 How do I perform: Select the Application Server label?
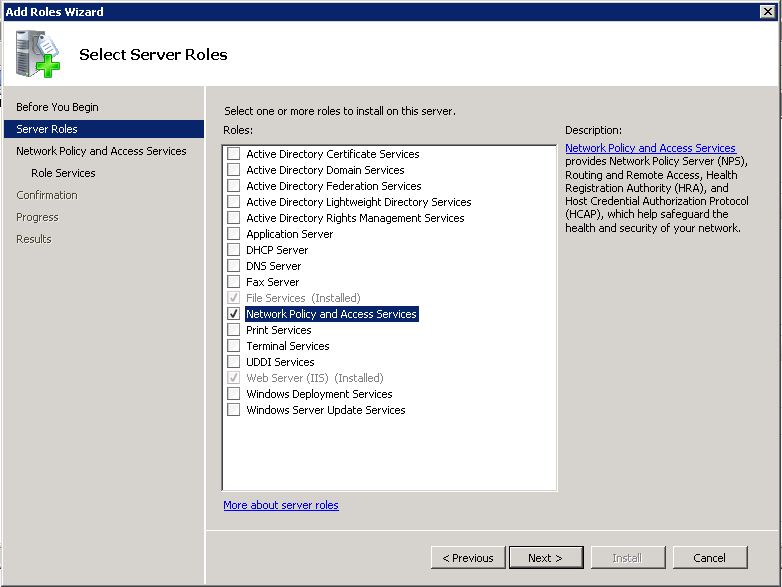(x=289, y=233)
